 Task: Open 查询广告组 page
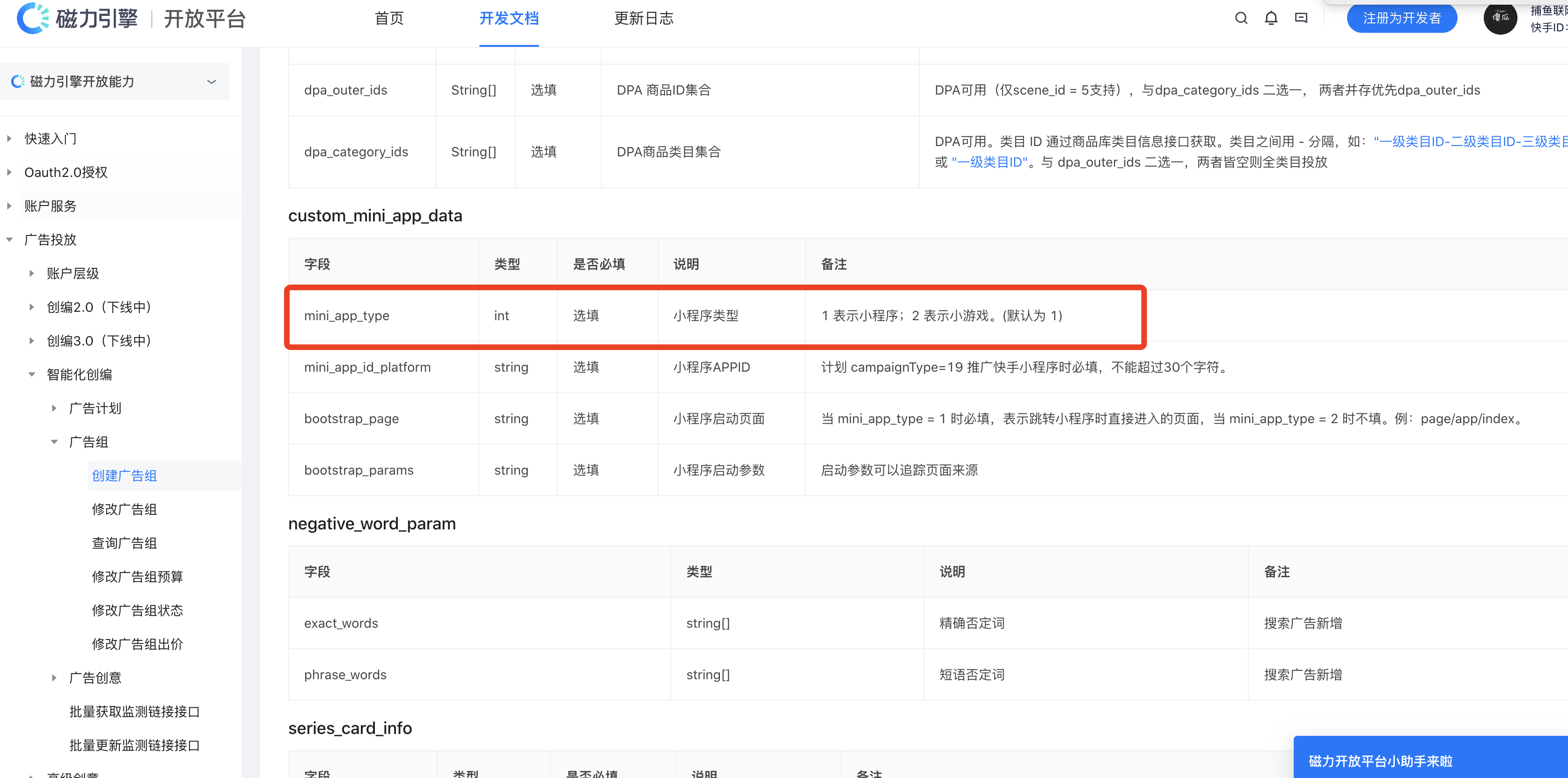pos(124,543)
